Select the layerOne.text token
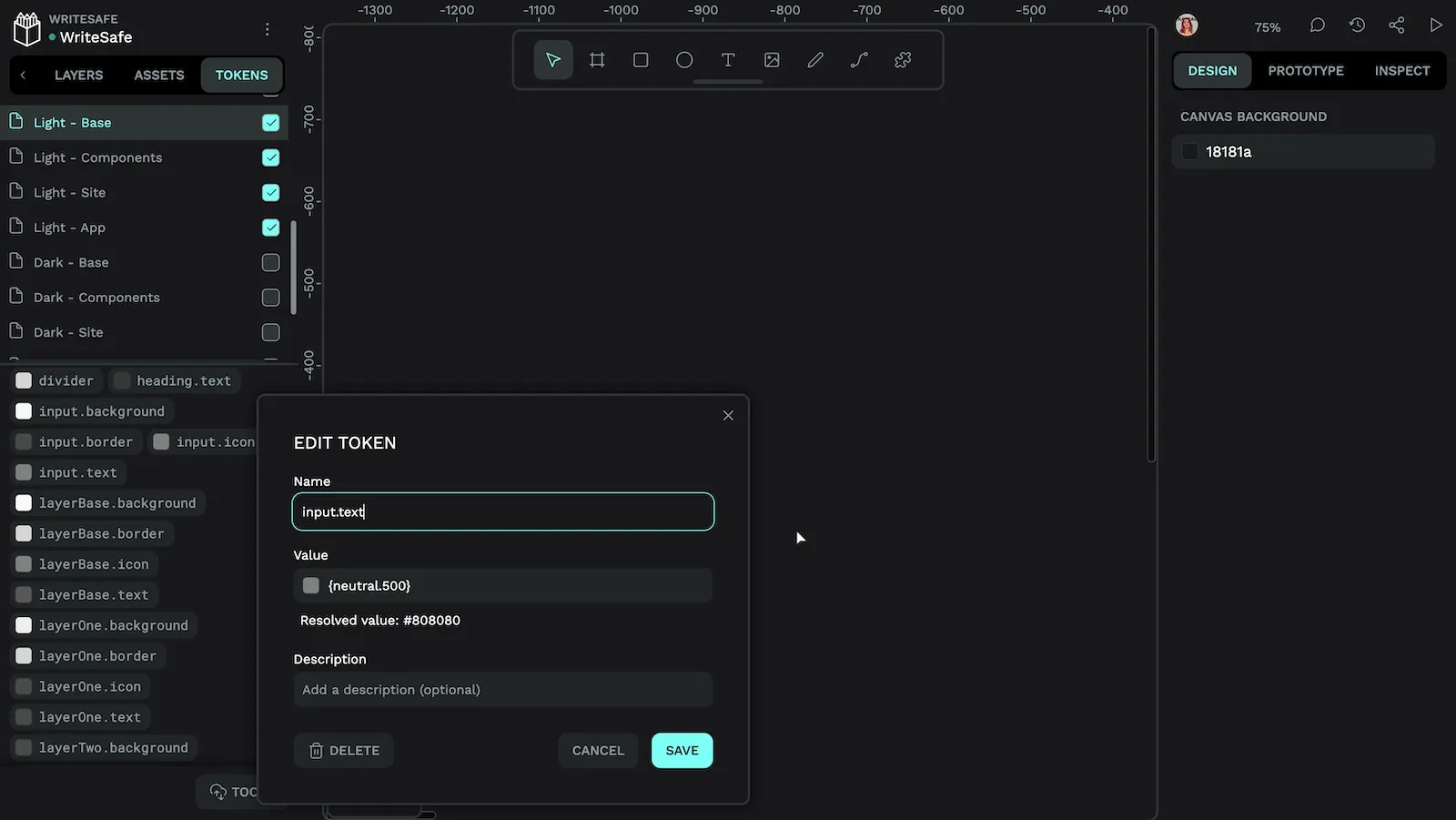The width and height of the screenshot is (1456, 820). coord(80,717)
